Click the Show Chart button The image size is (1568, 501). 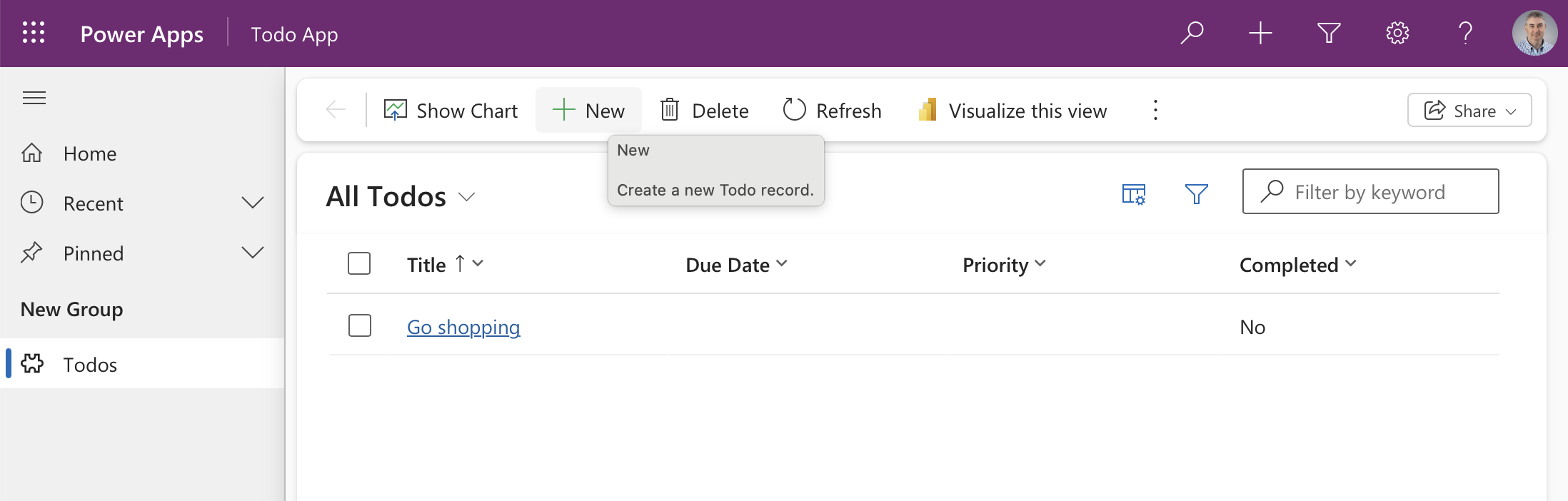tap(451, 111)
